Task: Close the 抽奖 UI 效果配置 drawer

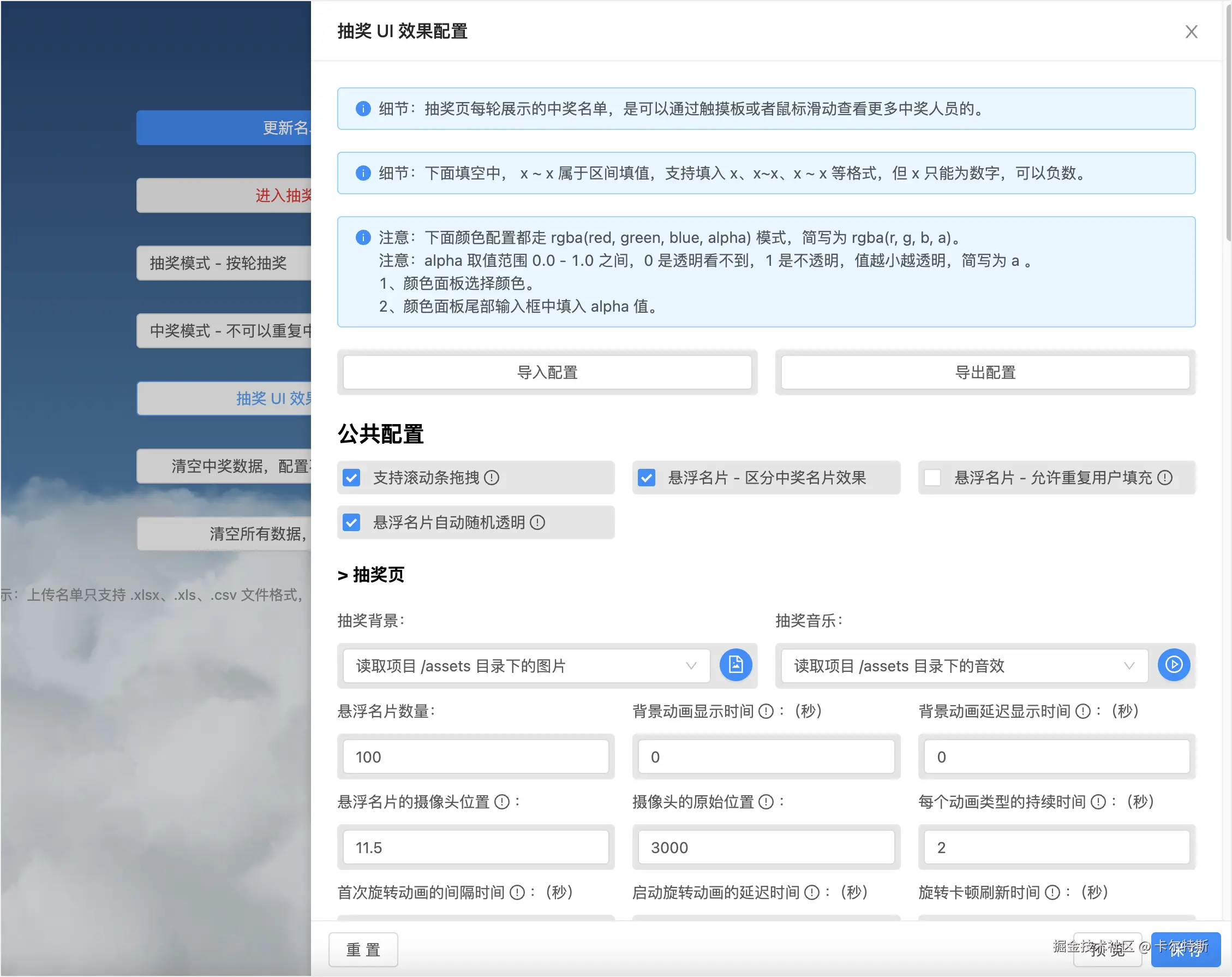Action: click(1191, 32)
